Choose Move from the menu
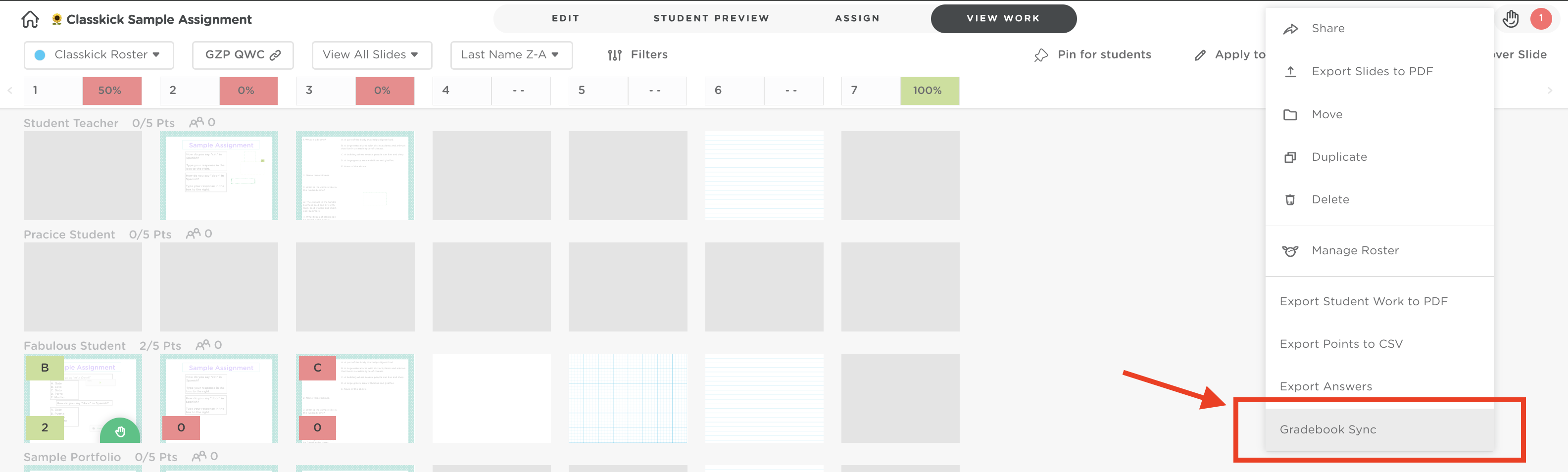The image size is (1568, 472). 1379,114
